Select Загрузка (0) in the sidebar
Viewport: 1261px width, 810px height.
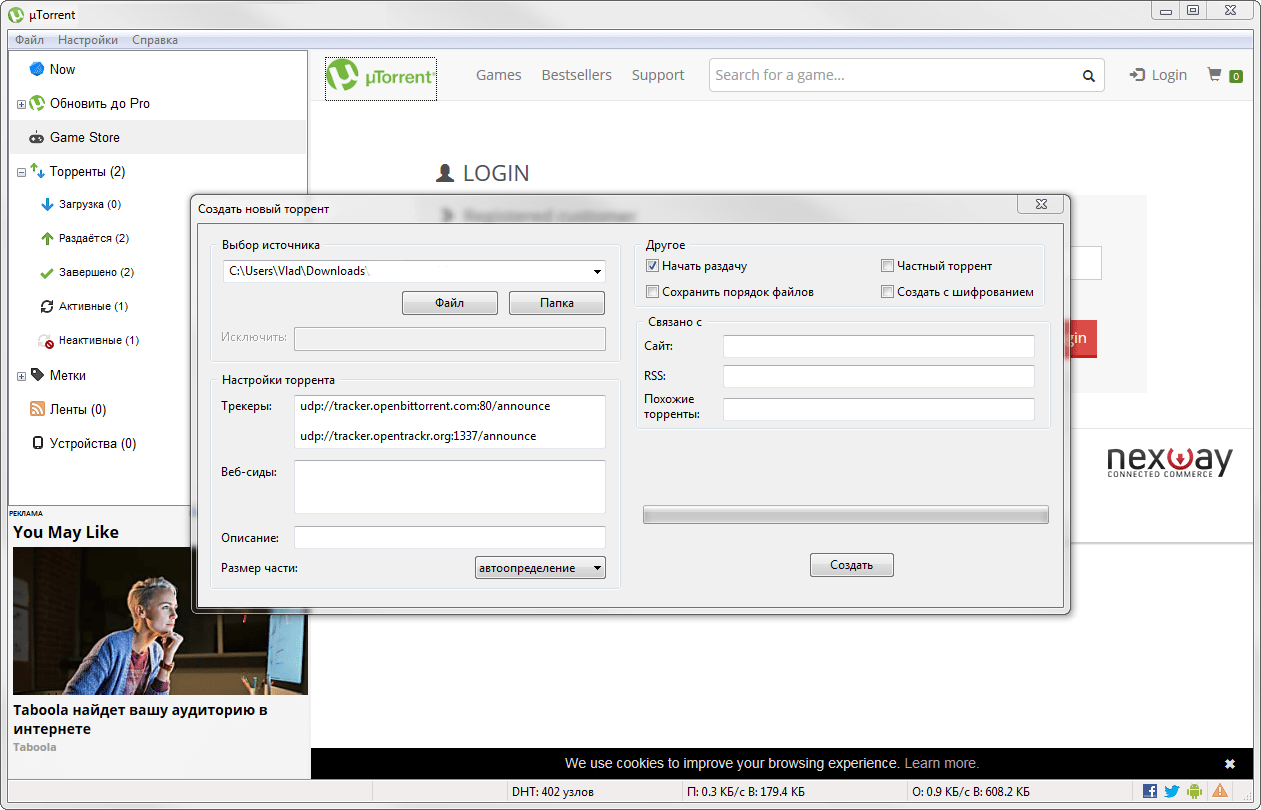[x=90, y=204]
